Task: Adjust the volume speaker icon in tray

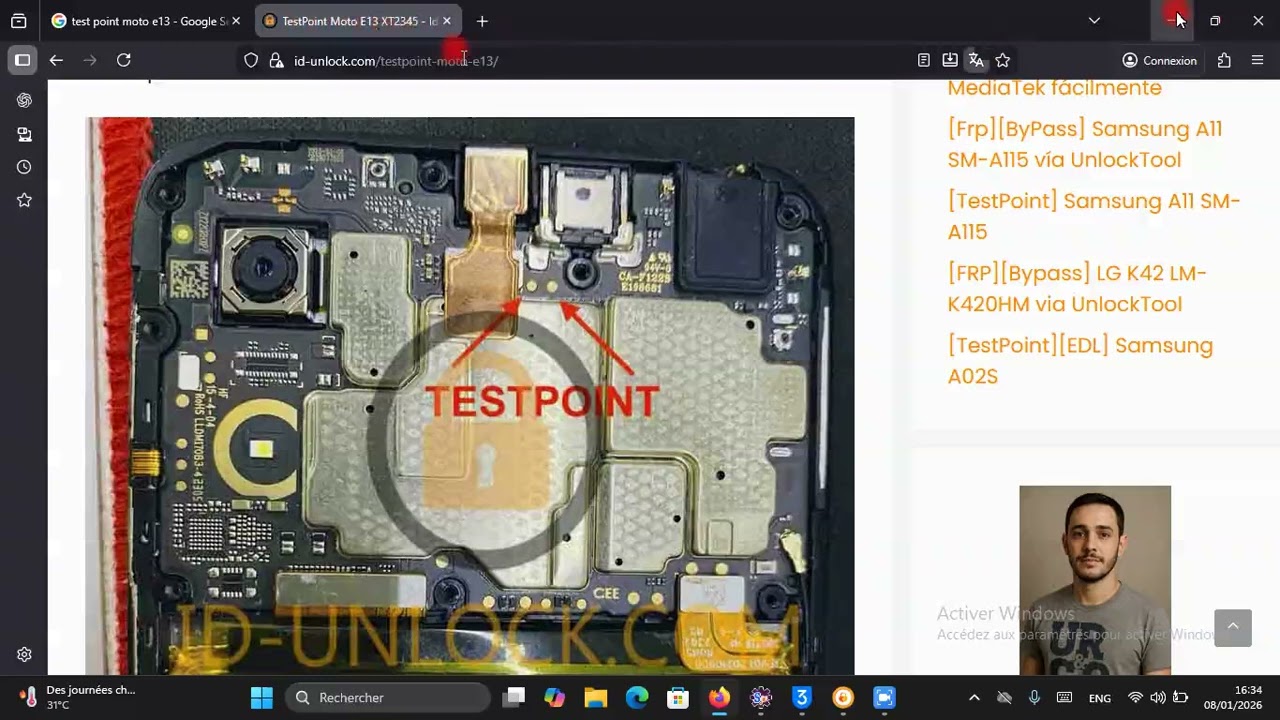Action: coord(1157,698)
